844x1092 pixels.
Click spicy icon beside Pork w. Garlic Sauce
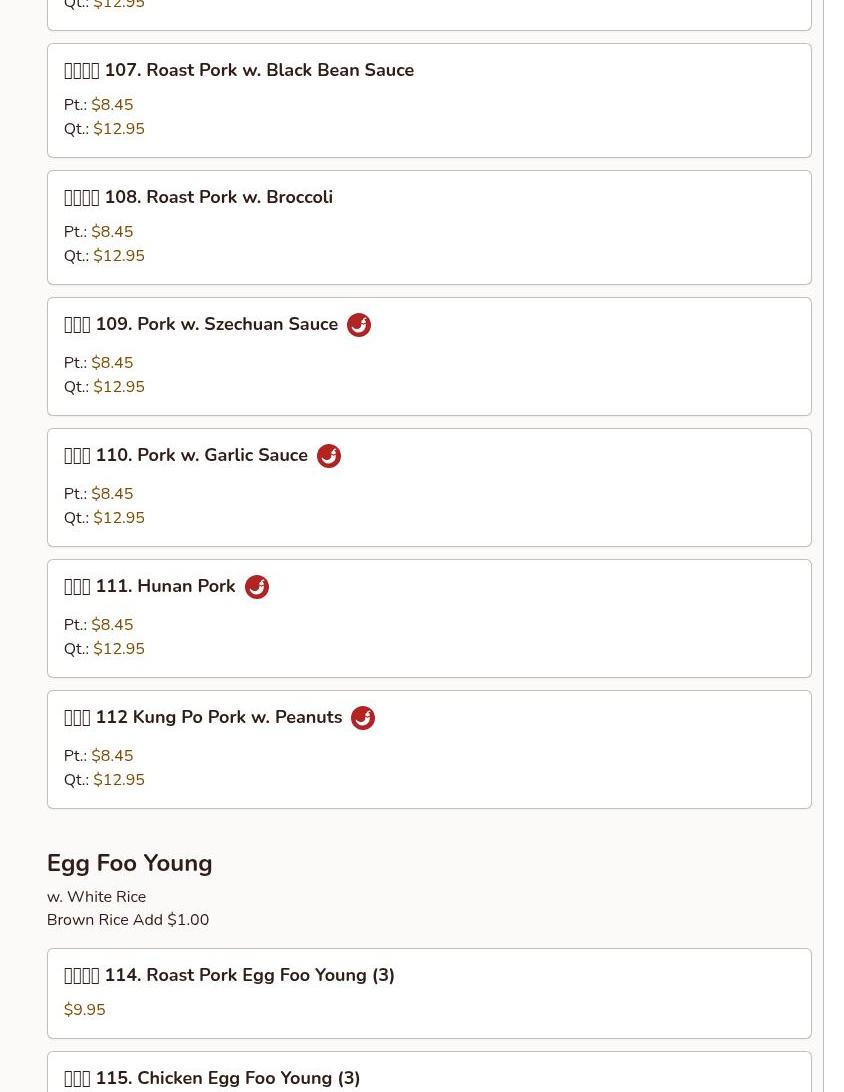pyautogui.click(x=329, y=455)
